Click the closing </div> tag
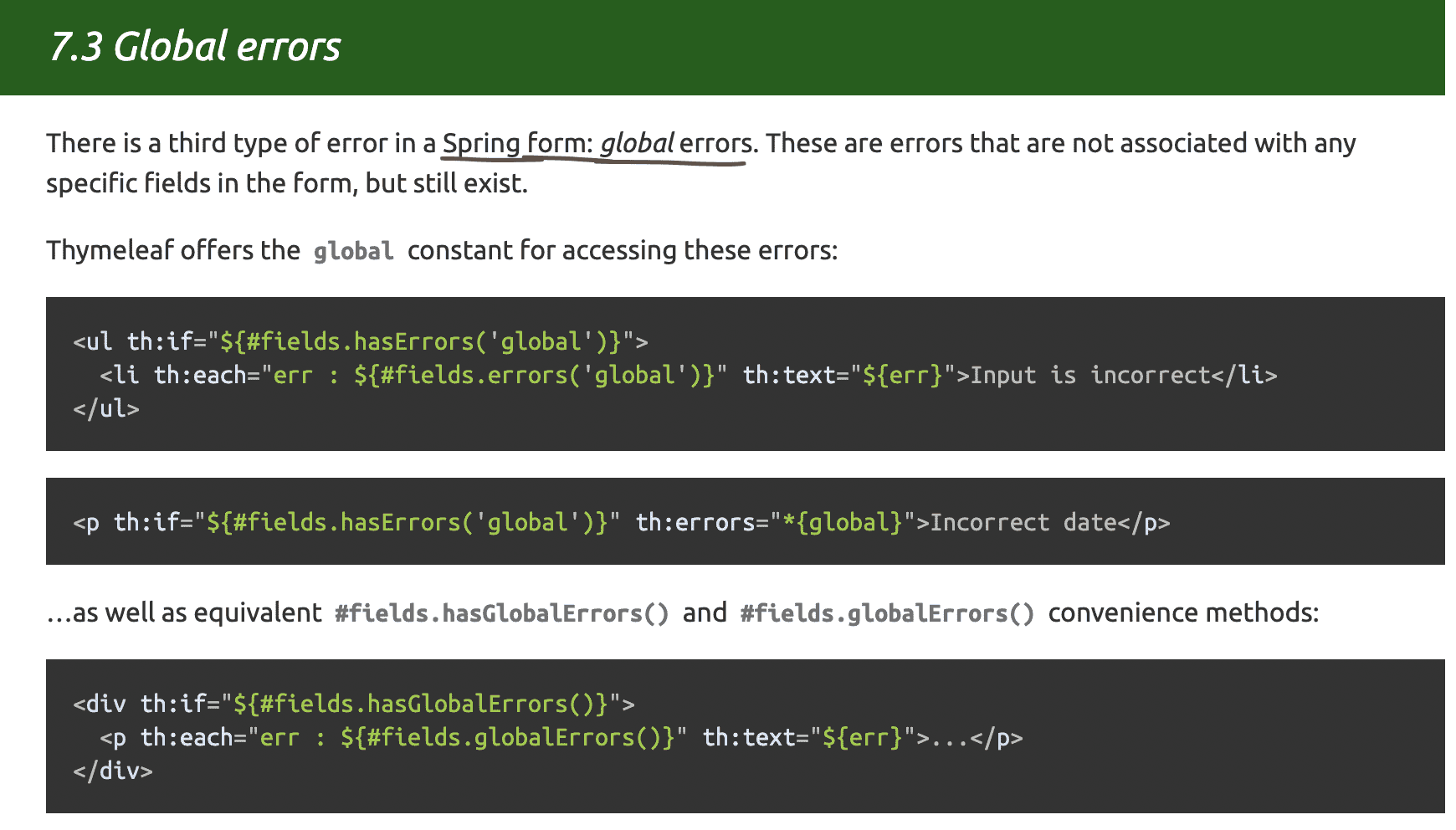Screen dimensions: 1456x830 point(113,771)
